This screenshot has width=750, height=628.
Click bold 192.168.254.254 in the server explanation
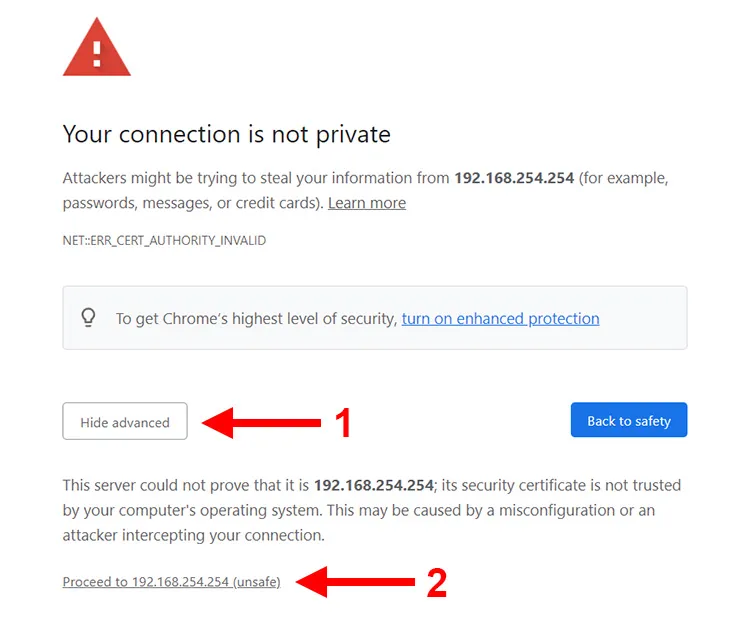pyautogui.click(x=374, y=485)
